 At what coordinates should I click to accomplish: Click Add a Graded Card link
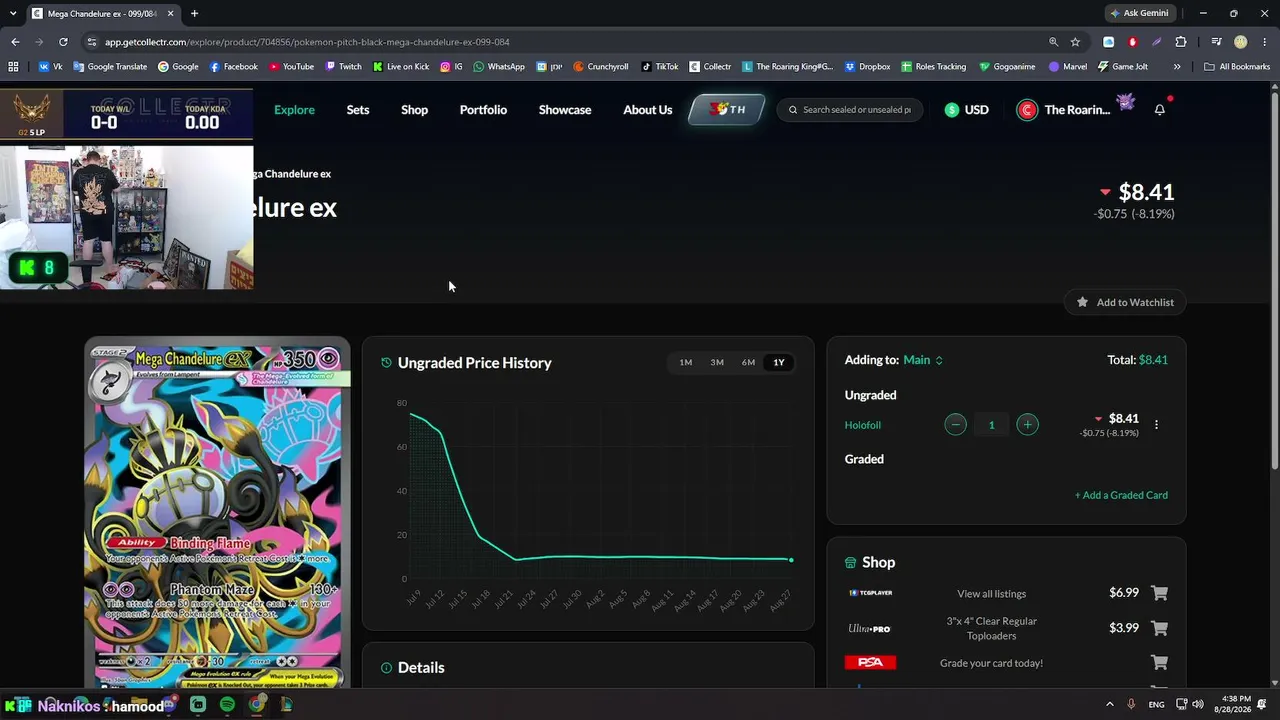coord(1121,495)
